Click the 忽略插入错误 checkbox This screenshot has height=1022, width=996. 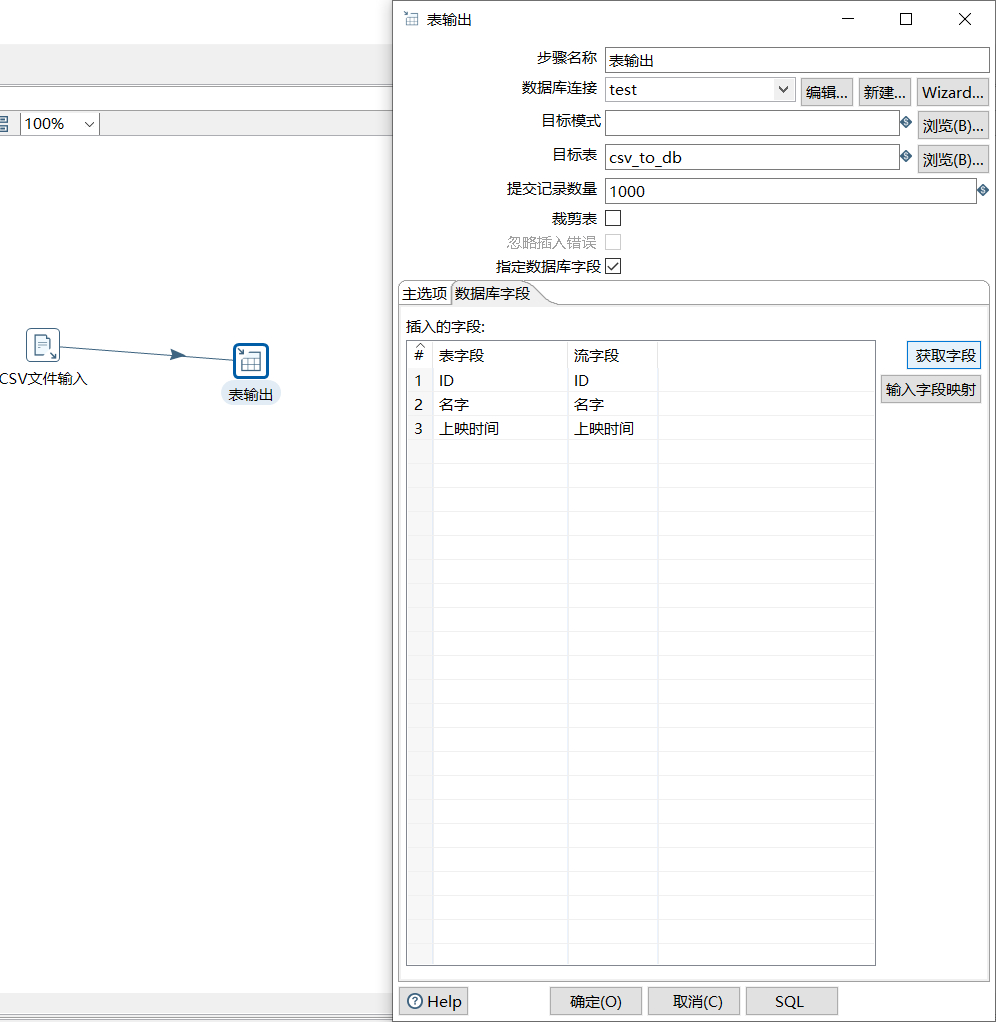tap(613, 242)
